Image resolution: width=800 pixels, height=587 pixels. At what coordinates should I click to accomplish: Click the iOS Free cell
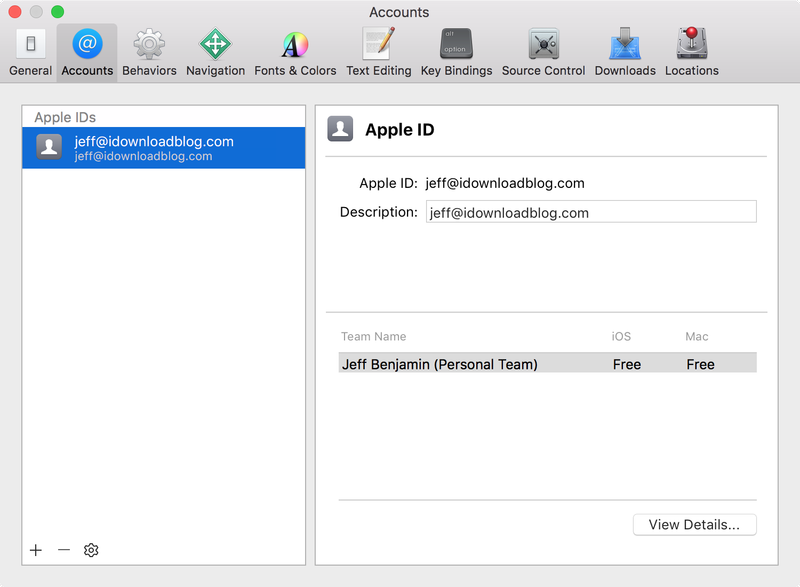(627, 364)
